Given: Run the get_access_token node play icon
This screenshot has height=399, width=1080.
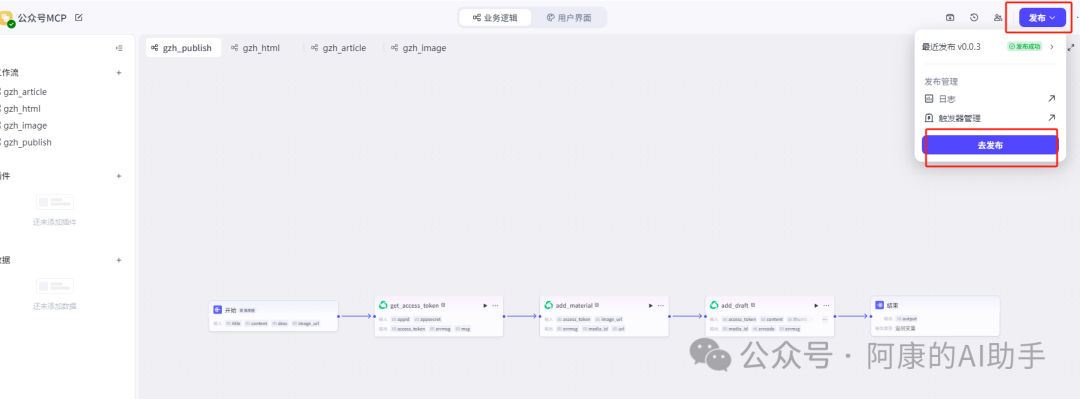Looking at the screenshot, I should click(x=485, y=305).
